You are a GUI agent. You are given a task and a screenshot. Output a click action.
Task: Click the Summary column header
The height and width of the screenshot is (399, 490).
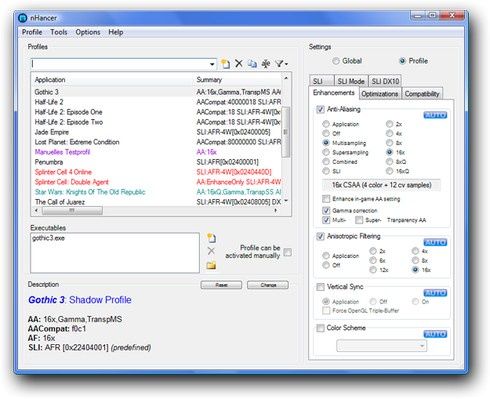[x=238, y=80]
